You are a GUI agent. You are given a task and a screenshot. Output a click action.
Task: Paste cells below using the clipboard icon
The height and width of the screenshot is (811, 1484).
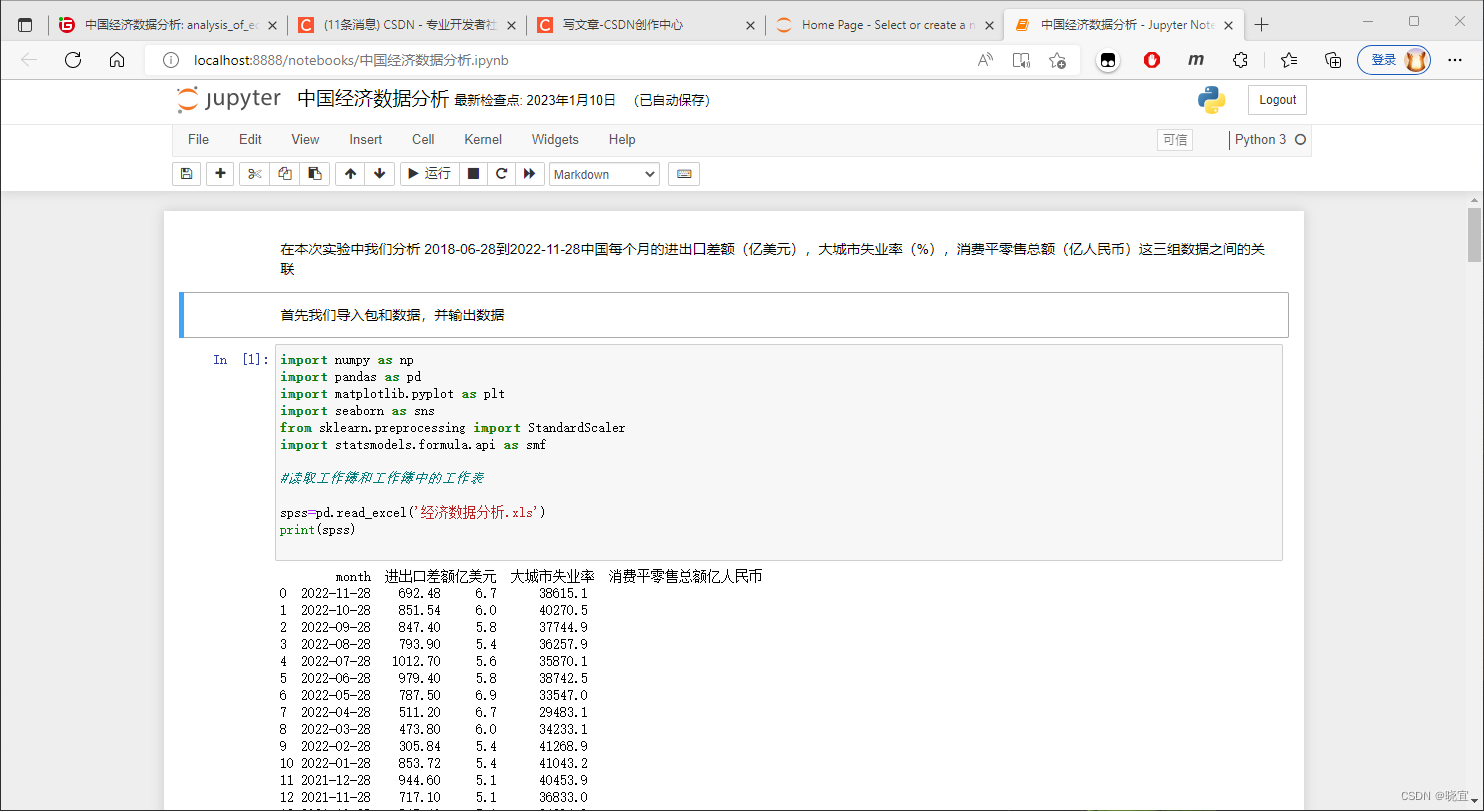[x=314, y=174]
